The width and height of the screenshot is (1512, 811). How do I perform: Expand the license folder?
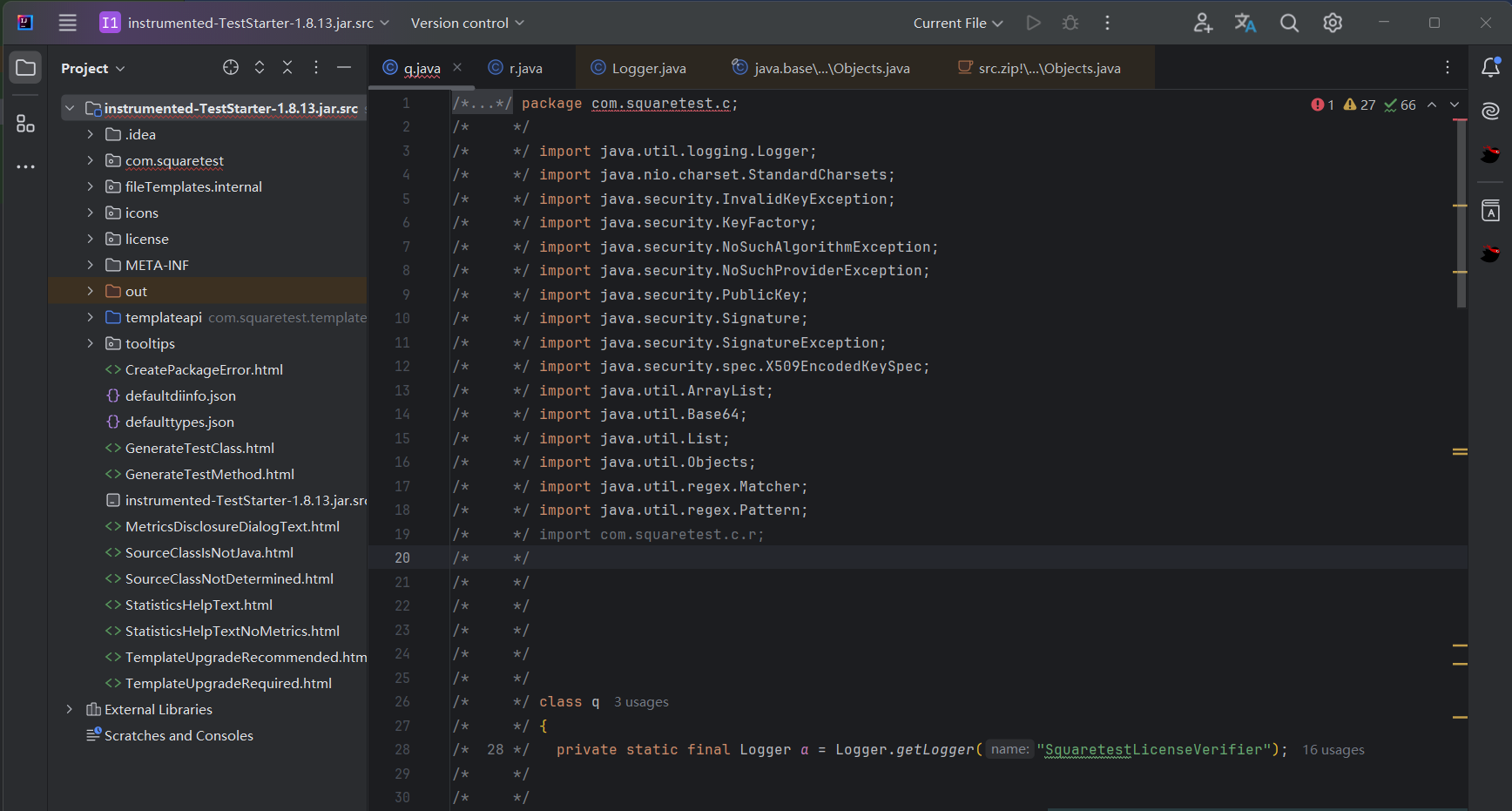coord(90,239)
